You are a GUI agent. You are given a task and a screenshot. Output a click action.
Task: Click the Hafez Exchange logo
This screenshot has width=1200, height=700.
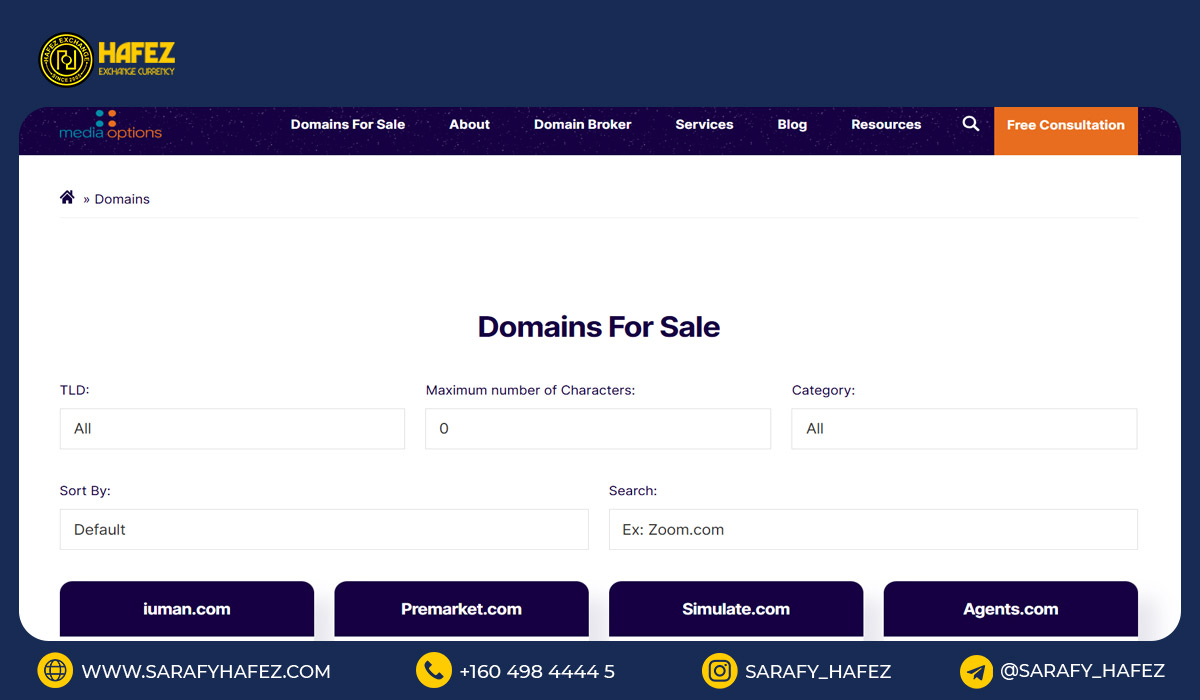[106, 60]
